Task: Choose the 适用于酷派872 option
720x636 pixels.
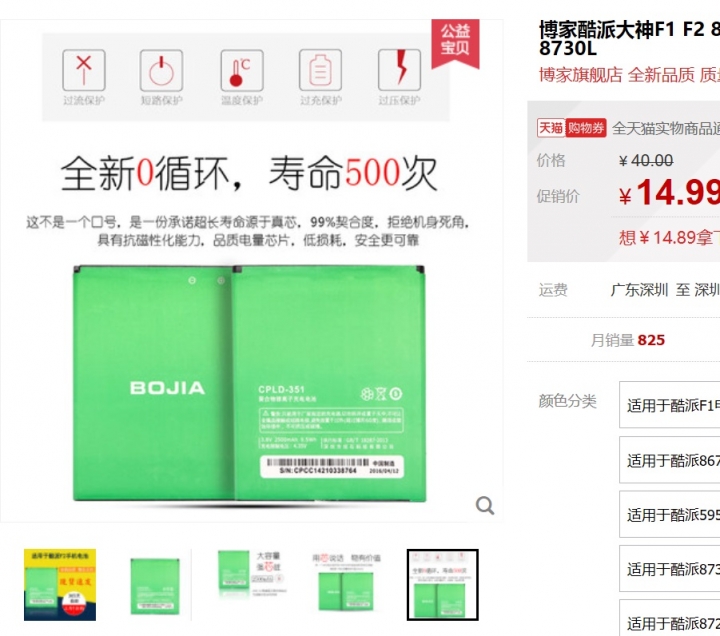Action: tap(669, 618)
